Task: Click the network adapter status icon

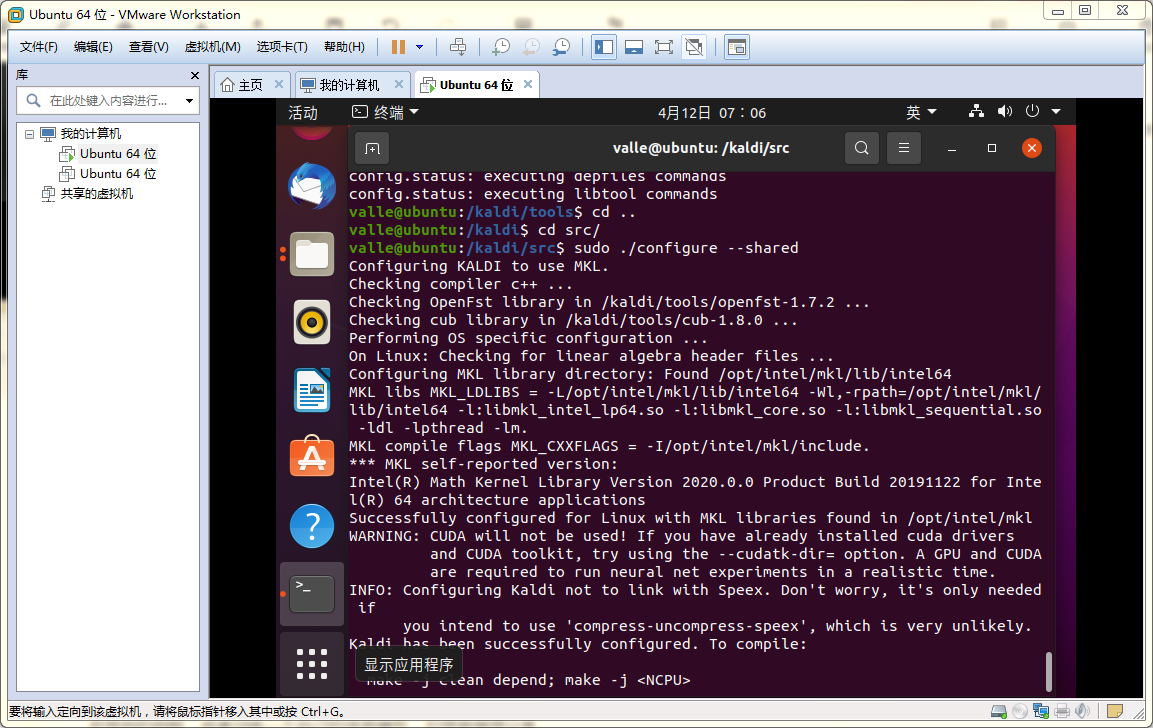Action: point(1040,711)
